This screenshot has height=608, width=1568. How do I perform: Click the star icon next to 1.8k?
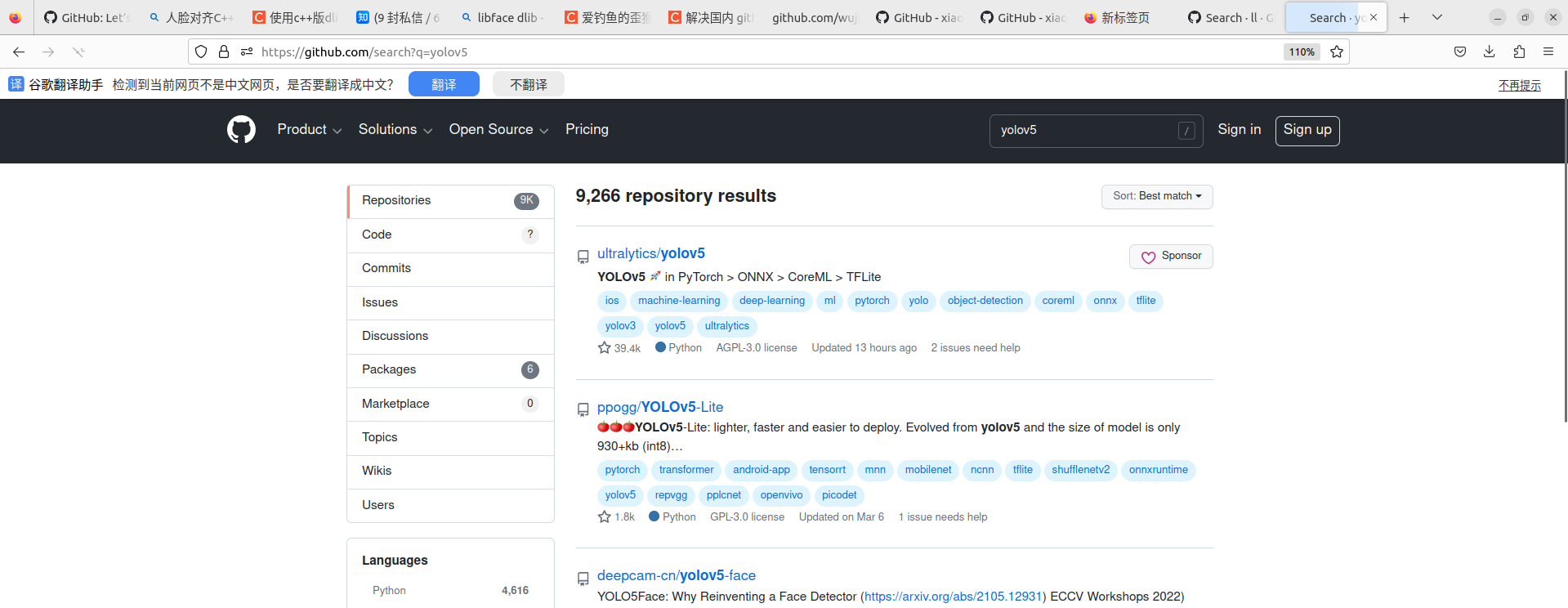coord(605,517)
